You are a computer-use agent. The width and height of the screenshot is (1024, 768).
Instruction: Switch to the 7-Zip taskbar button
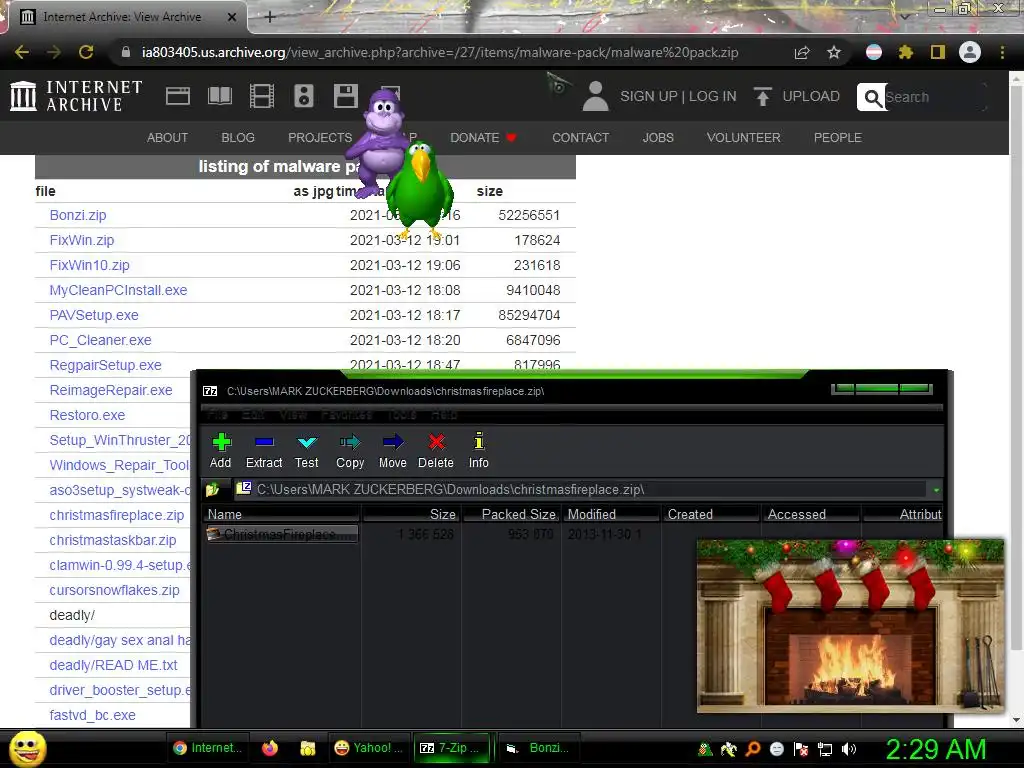pos(452,748)
